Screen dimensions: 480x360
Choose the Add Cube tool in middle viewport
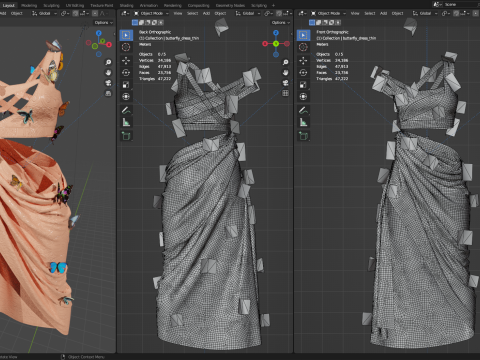[x=126, y=136]
